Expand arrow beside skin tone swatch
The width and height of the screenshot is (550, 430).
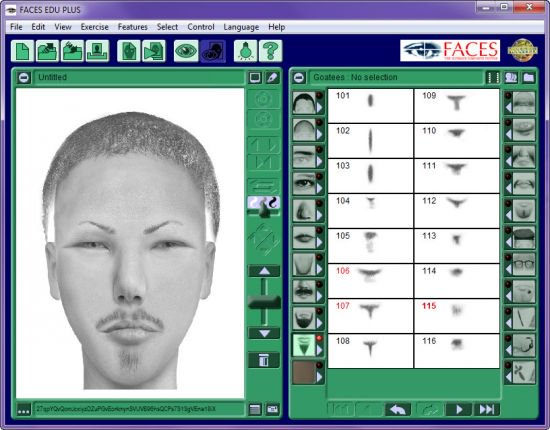[x=320, y=377]
